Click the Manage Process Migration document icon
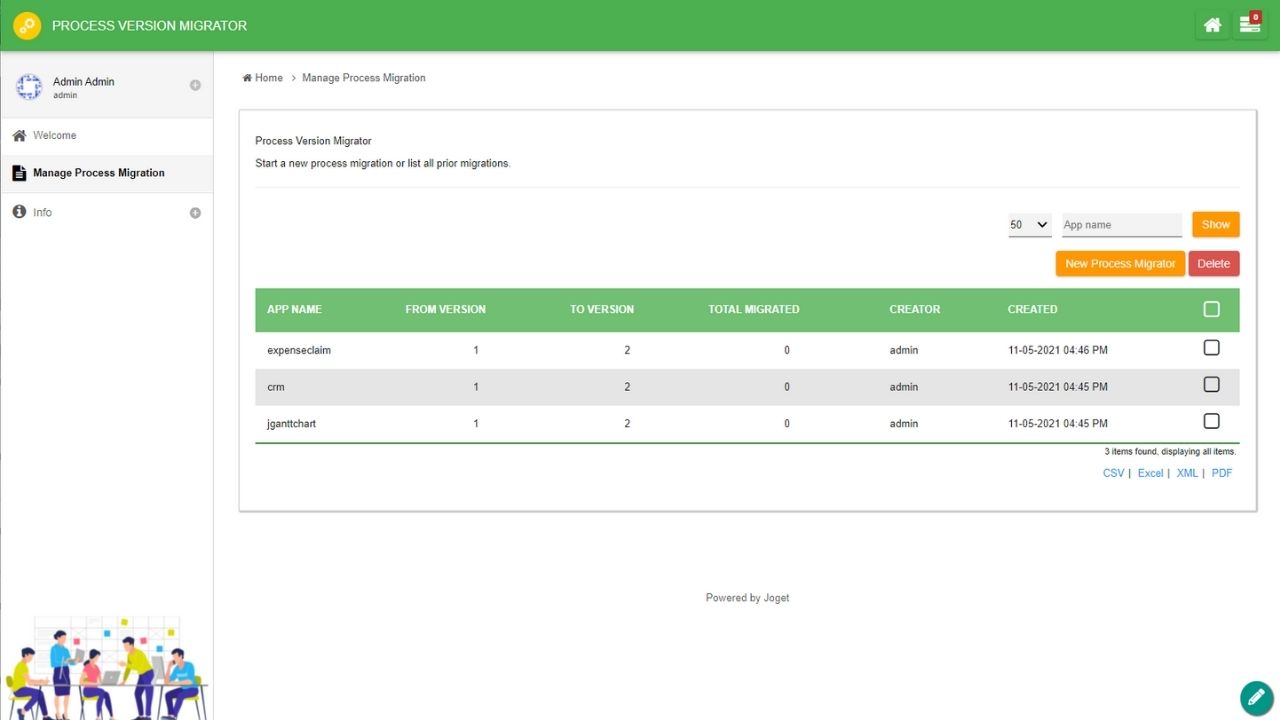Viewport: 1280px width, 720px height. tap(19, 173)
